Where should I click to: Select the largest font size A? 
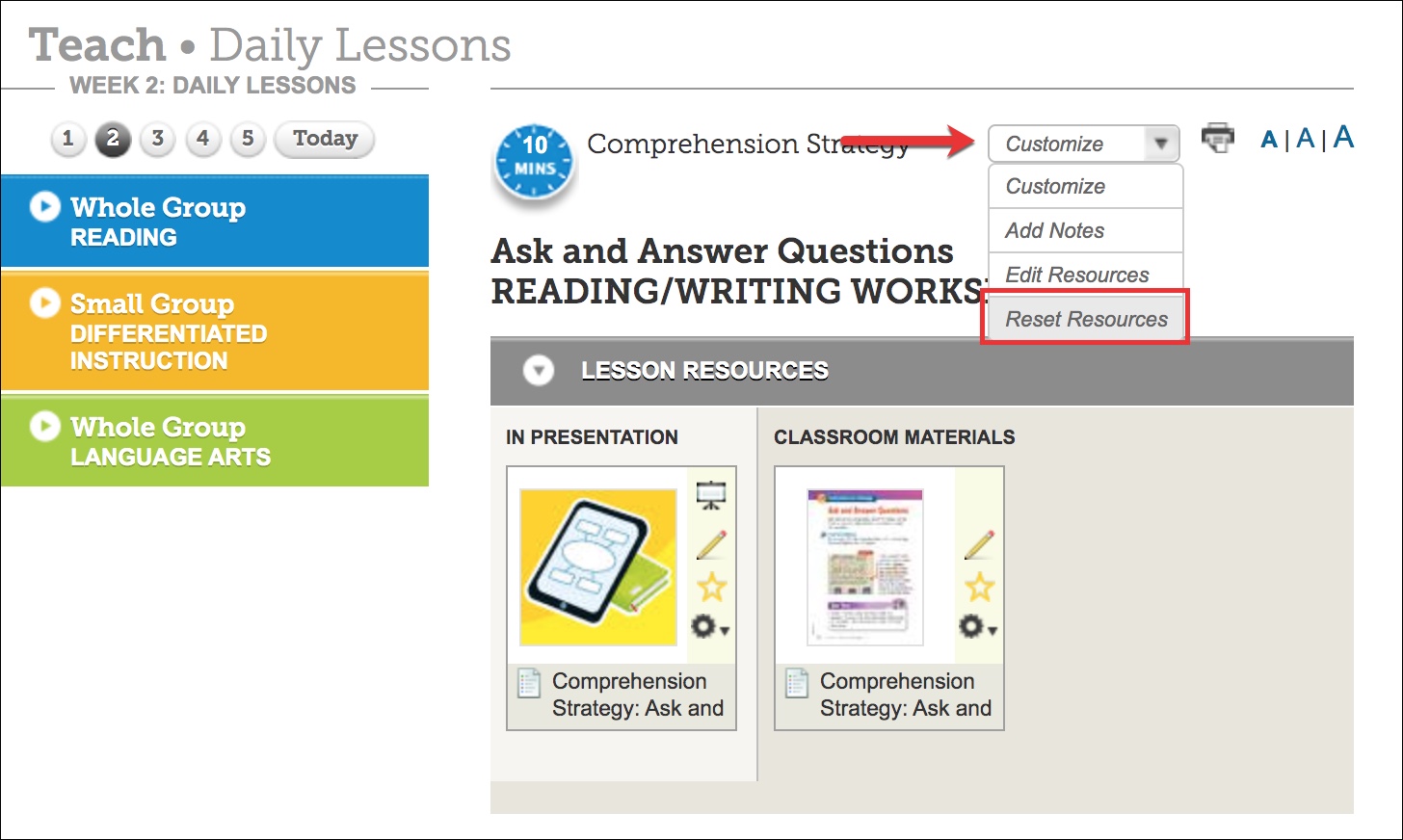[x=1343, y=137]
